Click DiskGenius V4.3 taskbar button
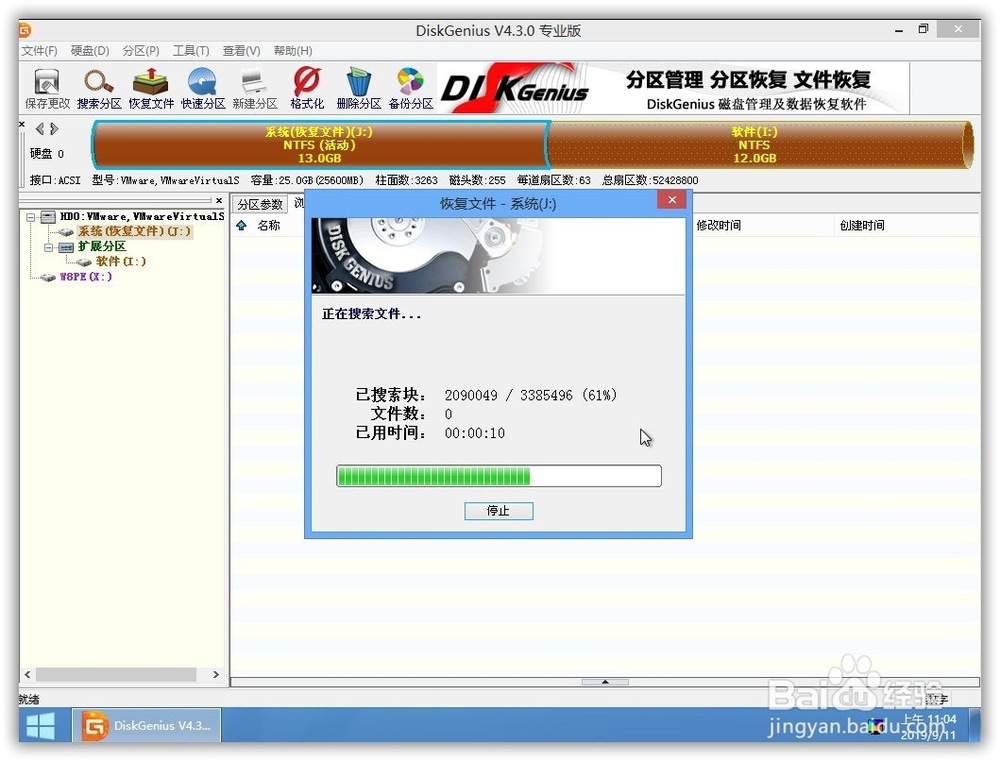 tap(147, 726)
